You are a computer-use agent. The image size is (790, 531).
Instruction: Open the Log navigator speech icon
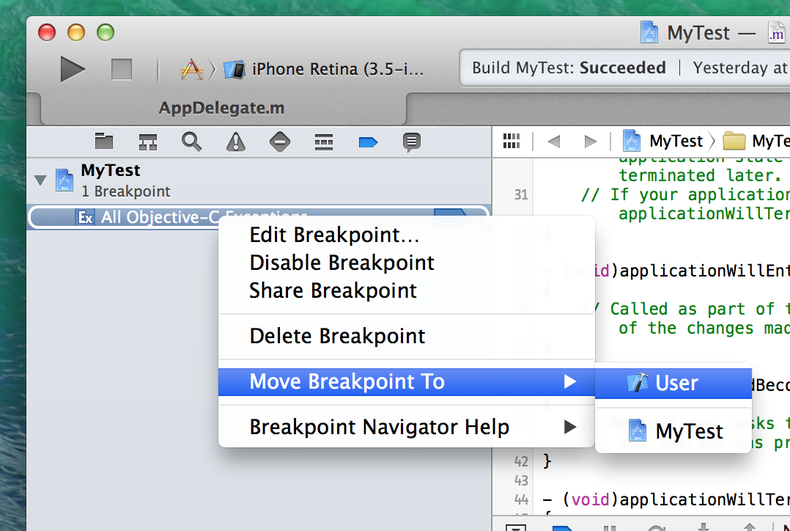(x=412, y=142)
